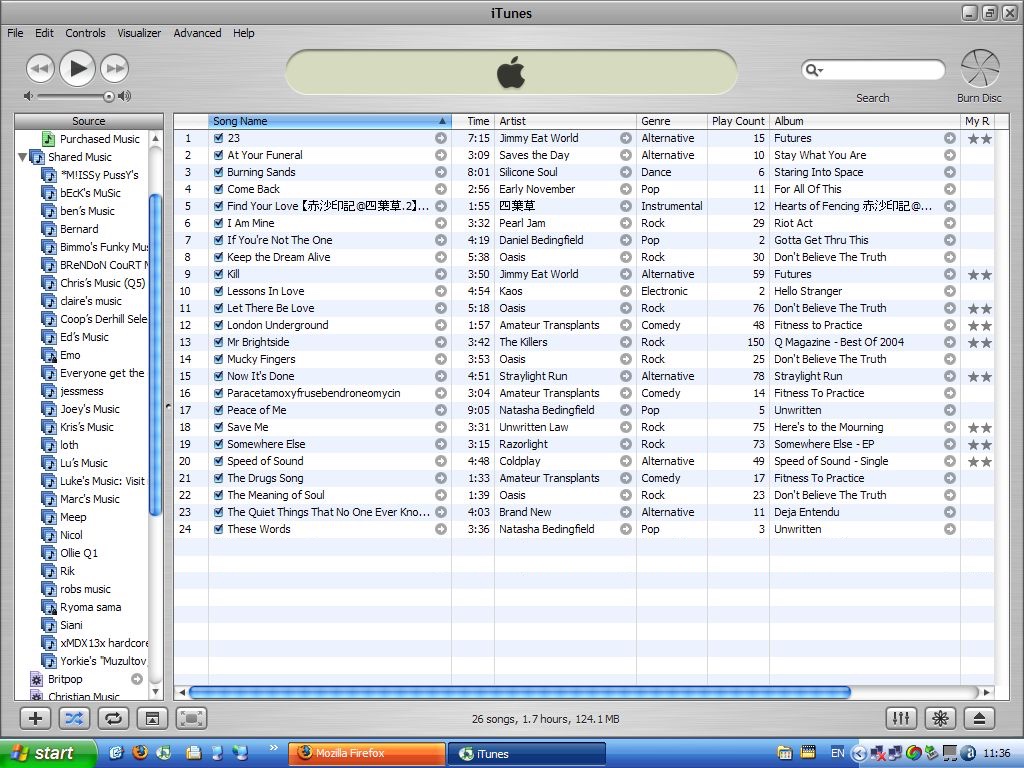Sort by Play Count column header
Viewport: 1024px width, 768px height.
(738, 121)
